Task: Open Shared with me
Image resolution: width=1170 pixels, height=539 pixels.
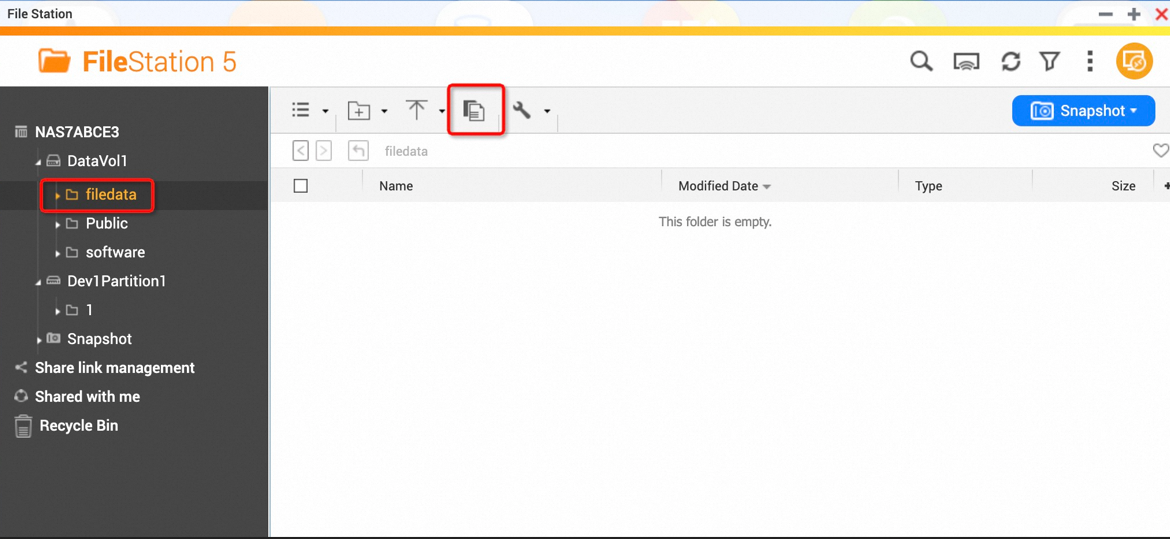Action: [87, 396]
